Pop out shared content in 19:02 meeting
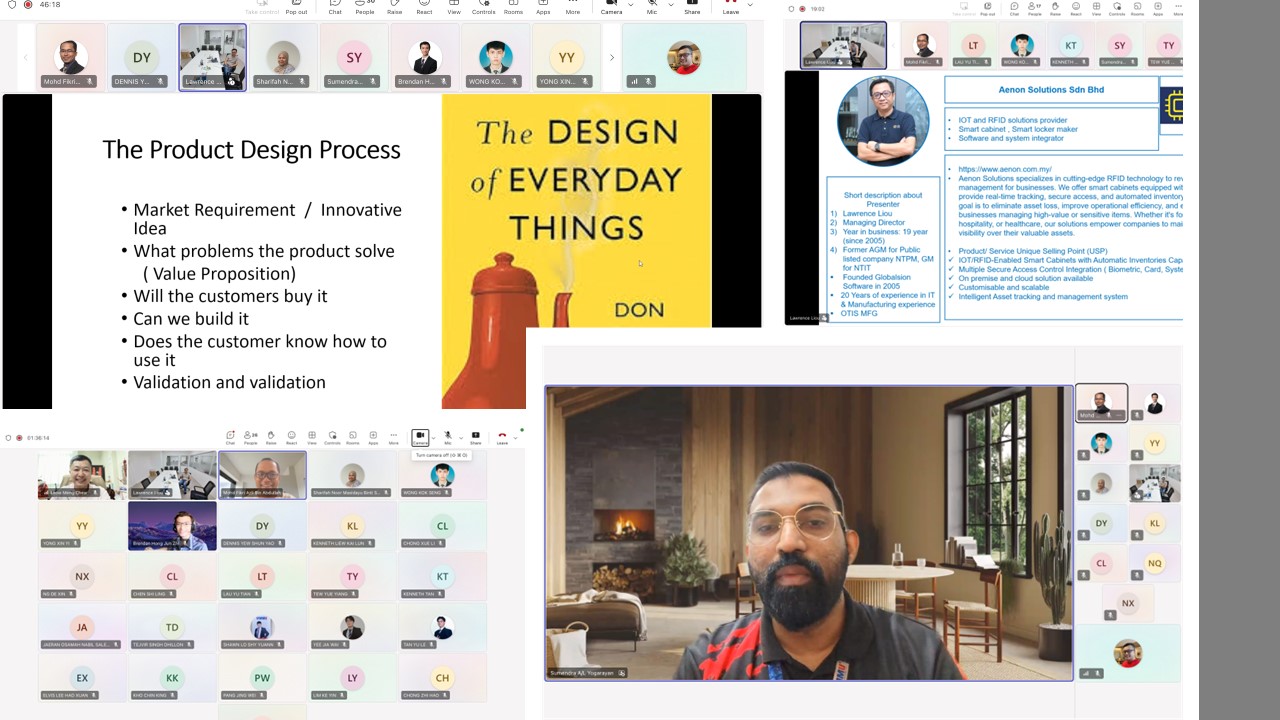1280x720 pixels. pos(990,11)
